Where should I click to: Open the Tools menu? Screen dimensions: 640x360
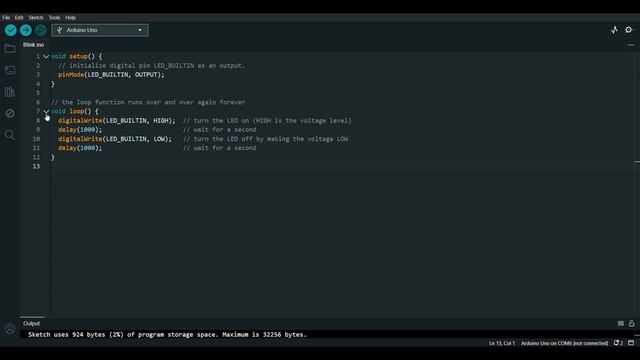click(x=54, y=18)
